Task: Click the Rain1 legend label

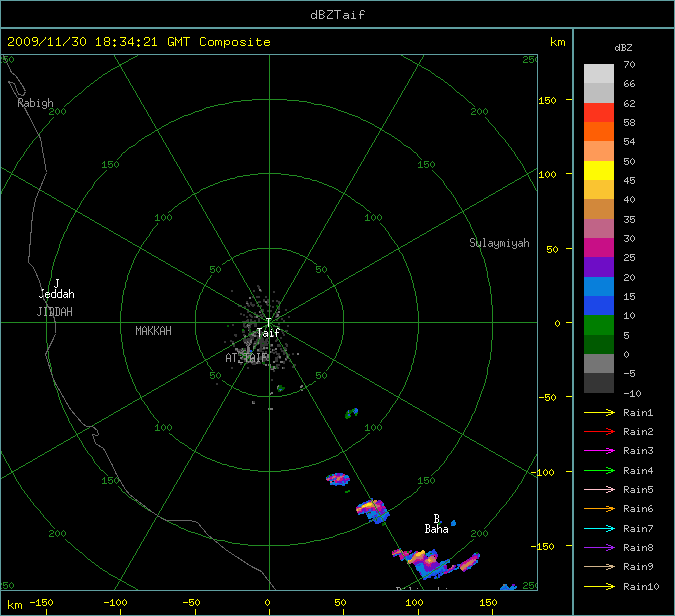Action: pos(638,413)
